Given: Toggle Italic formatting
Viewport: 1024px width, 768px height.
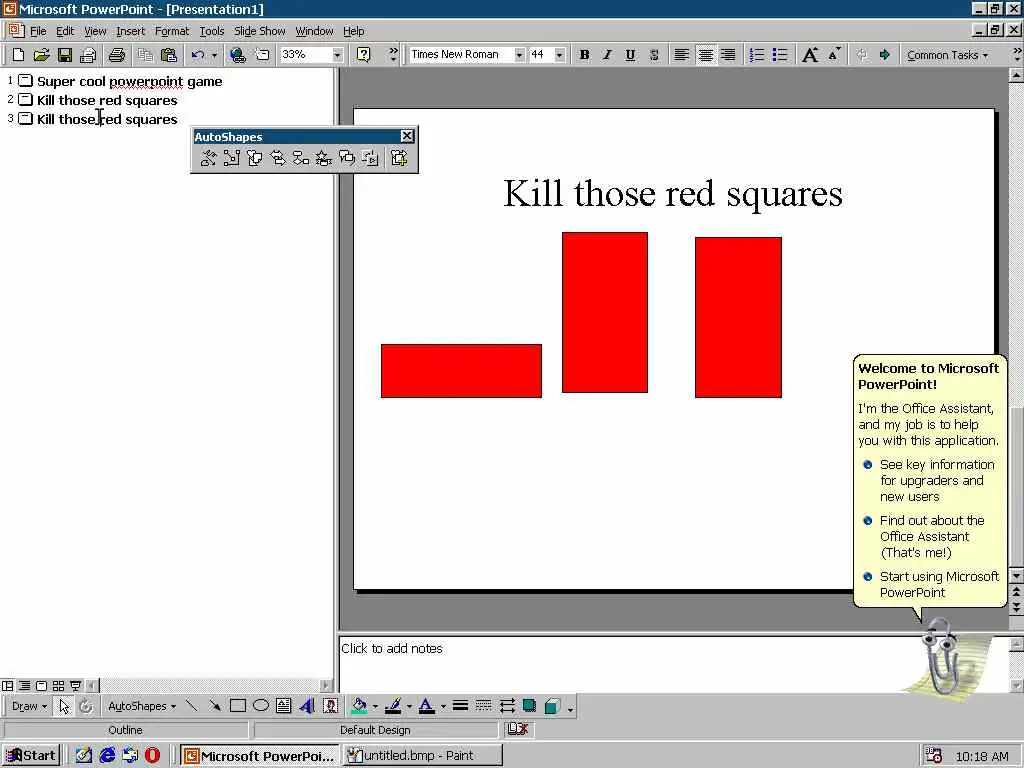Looking at the screenshot, I should [x=607, y=55].
